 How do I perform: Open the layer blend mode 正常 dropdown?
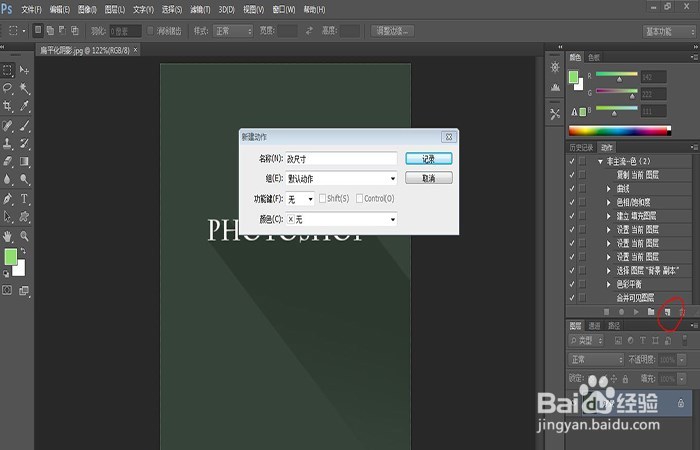596,359
